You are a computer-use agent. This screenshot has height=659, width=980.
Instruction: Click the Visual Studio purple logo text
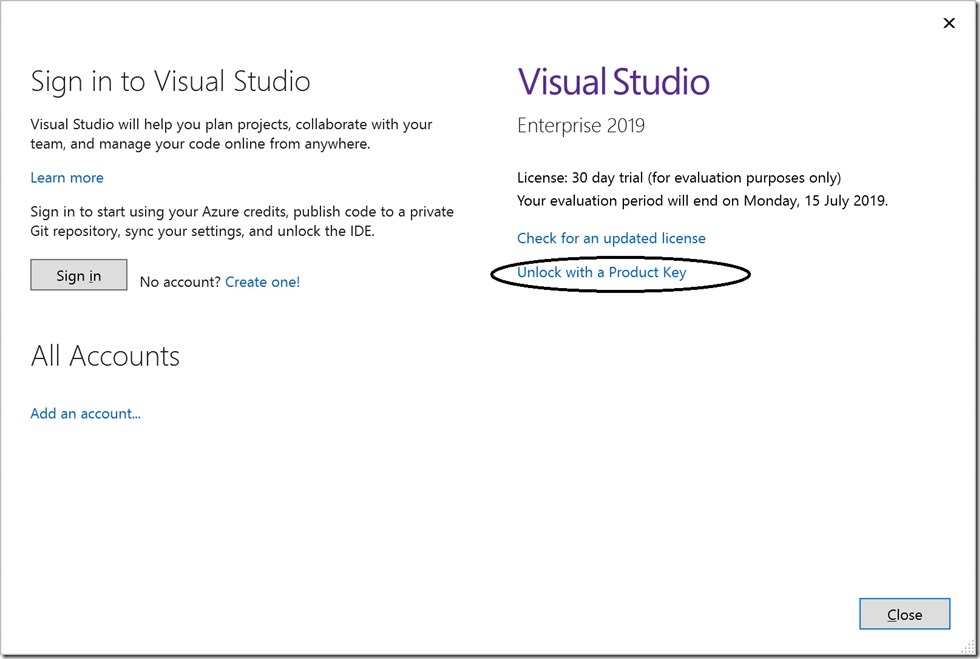[x=613, y=82]
